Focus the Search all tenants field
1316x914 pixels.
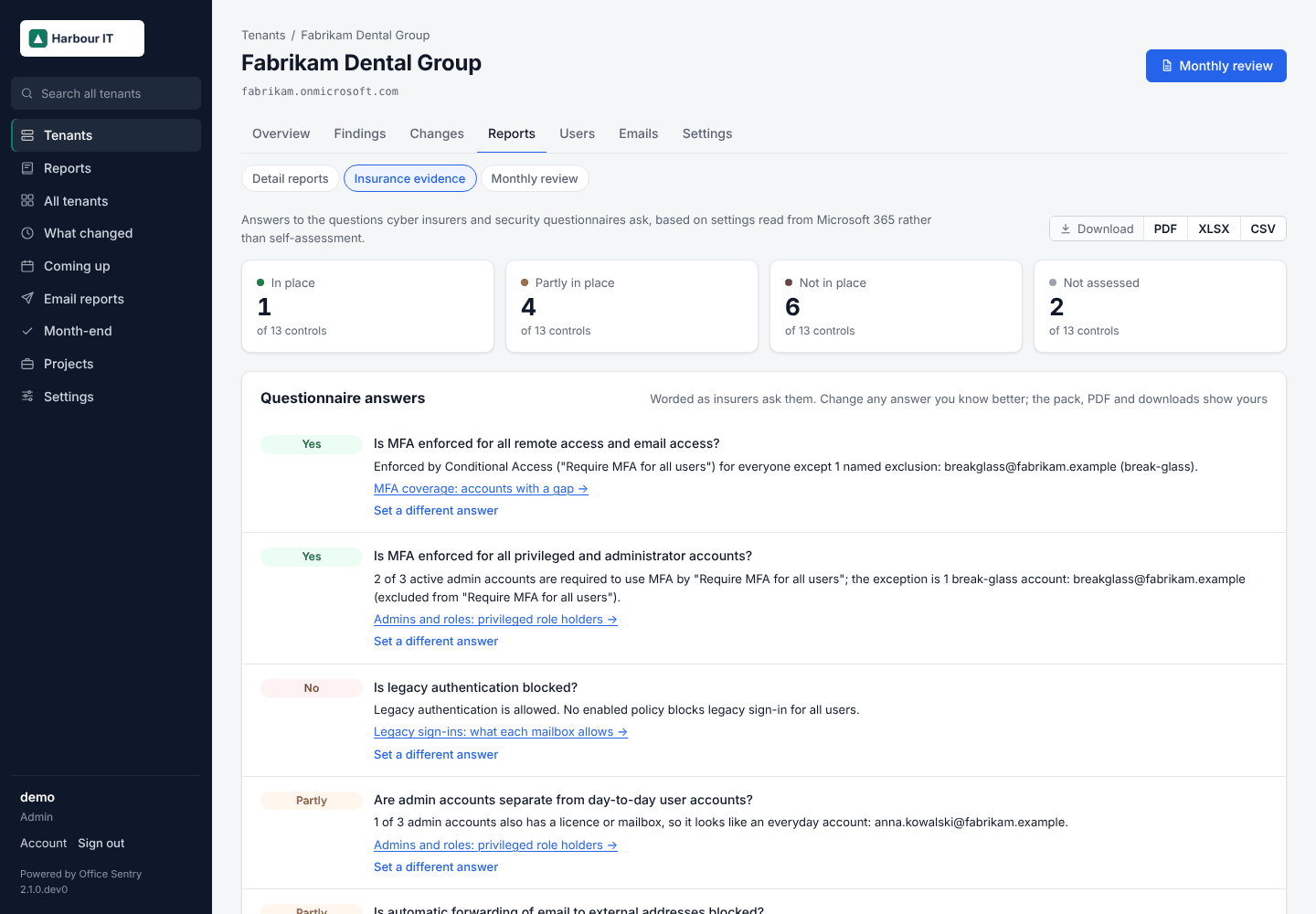(x=106, y=93)
